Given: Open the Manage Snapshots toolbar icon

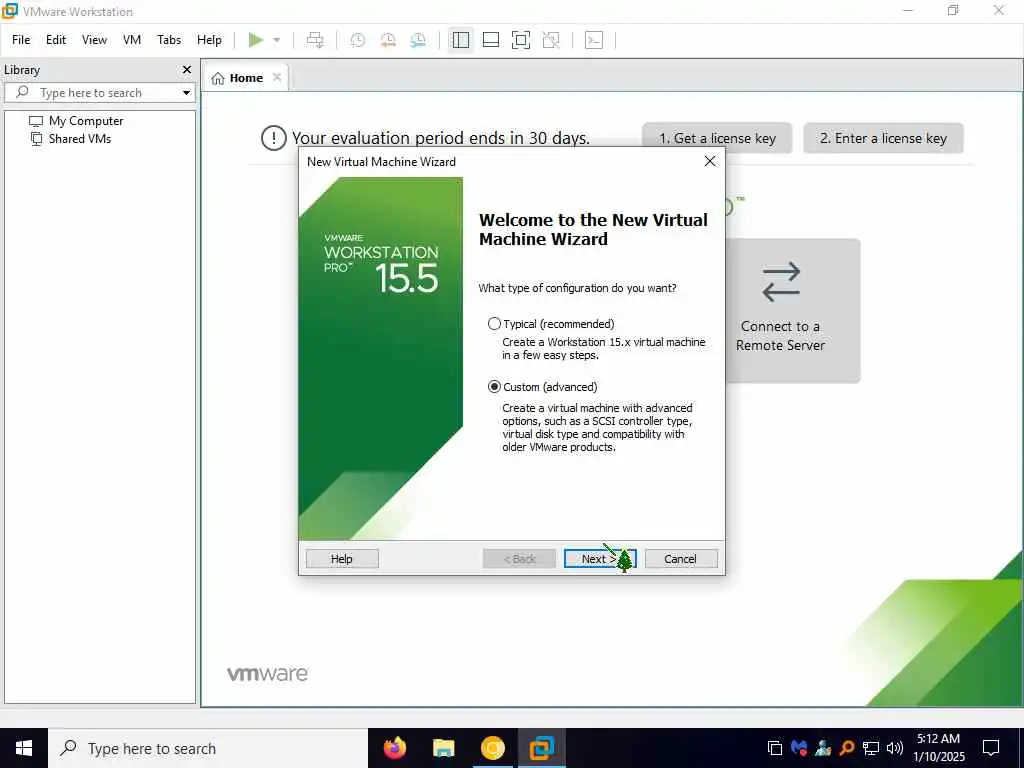Looking at the screenshot, I should tap(418, 40).
